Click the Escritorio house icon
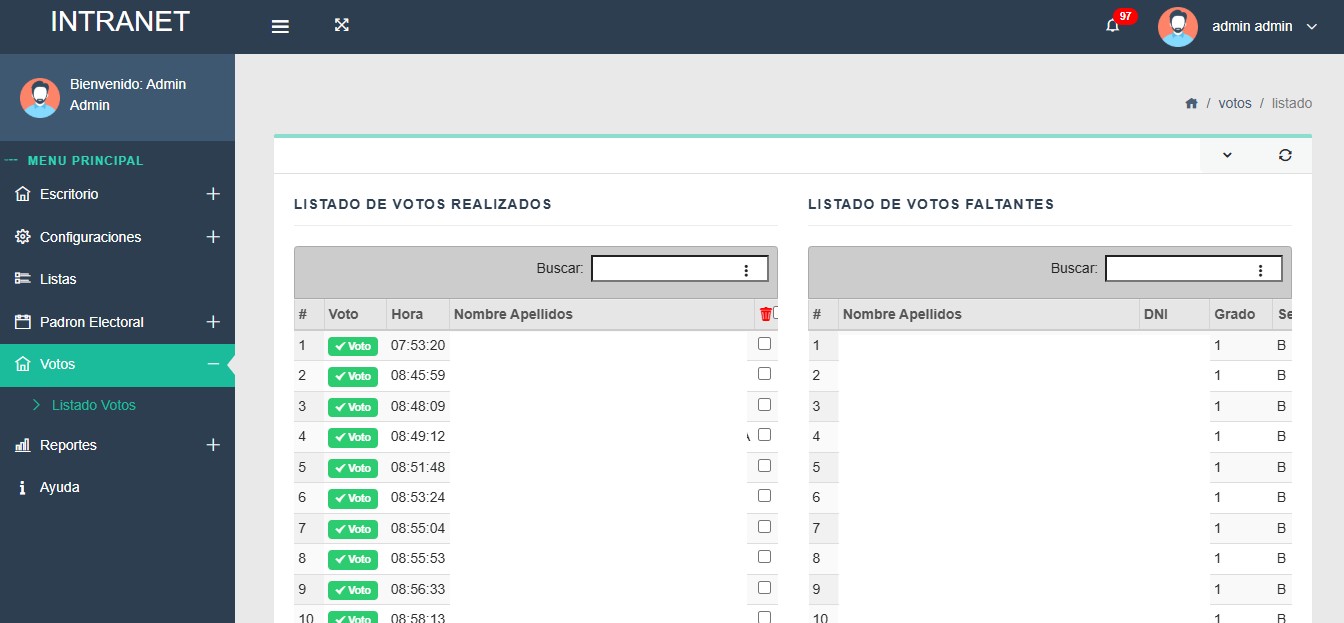1344x623 pixels. 23,194
